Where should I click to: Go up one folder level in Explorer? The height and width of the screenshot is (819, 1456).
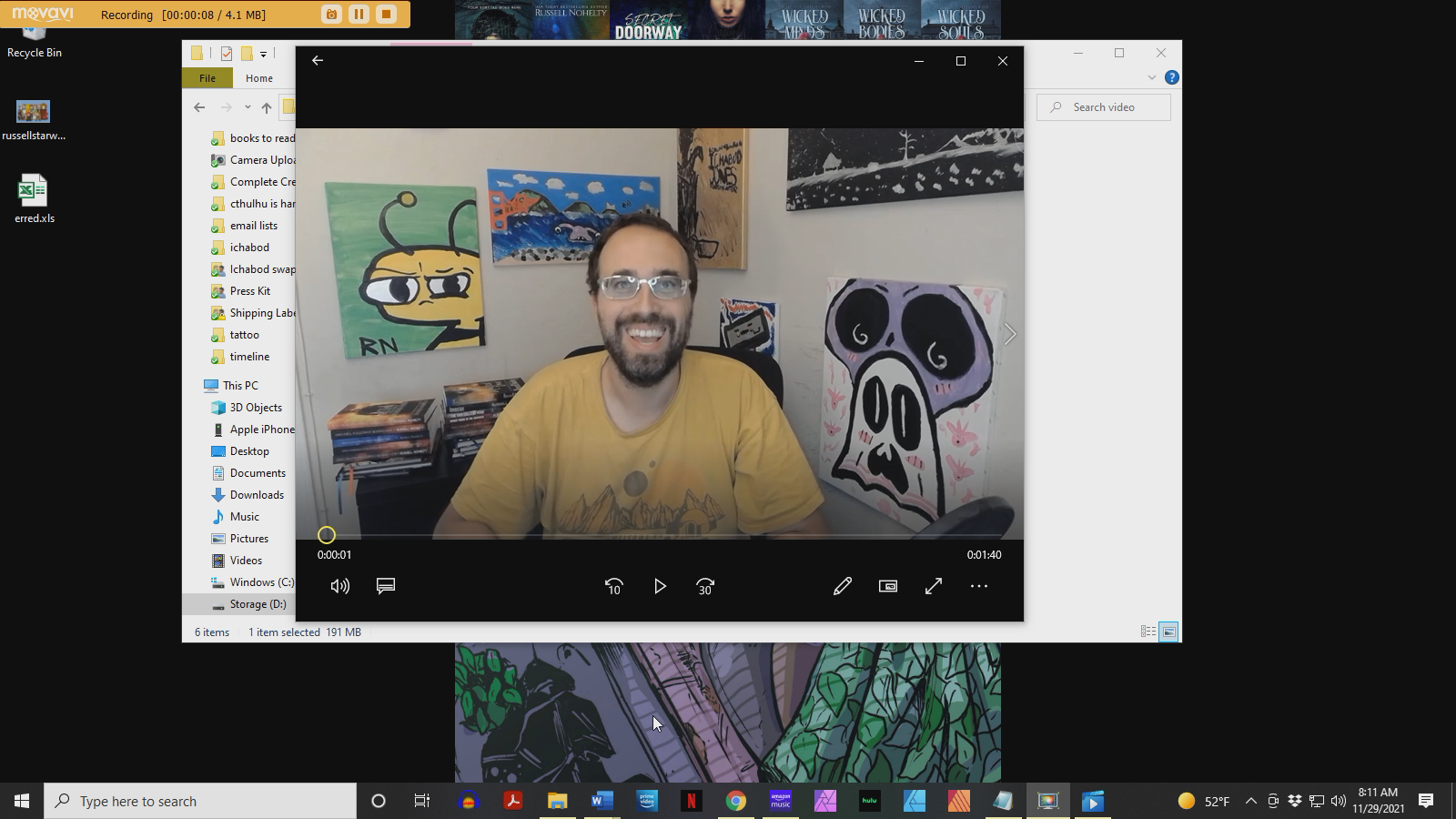coord(267,107)
